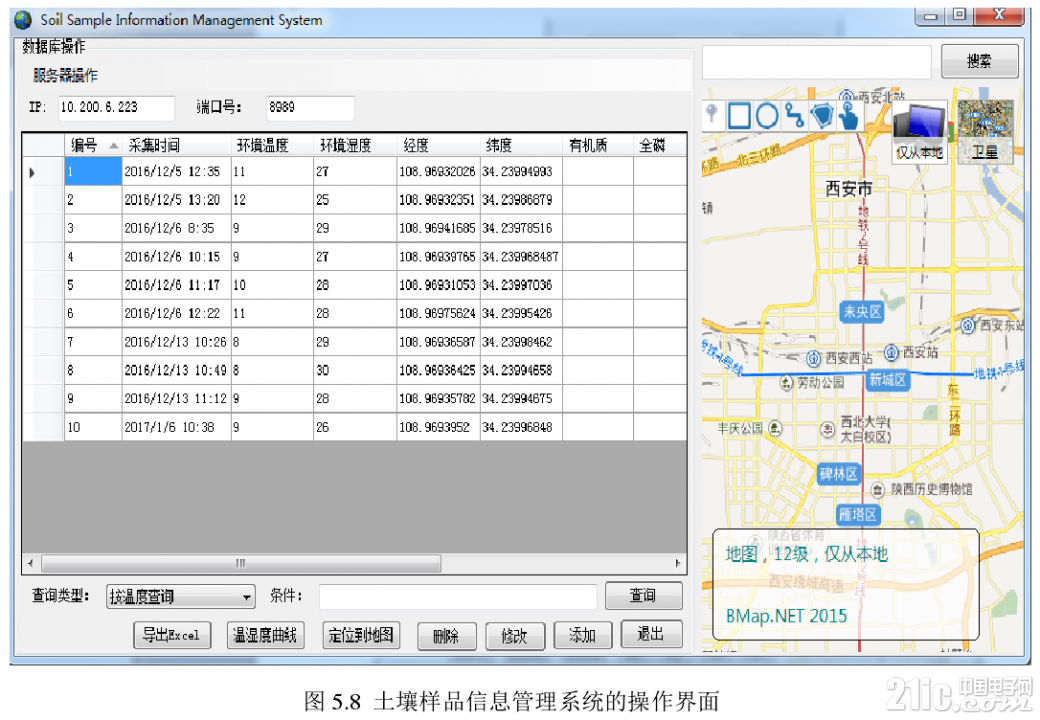
Task: Click the 查询 query button
Action: tap(643, 595)
